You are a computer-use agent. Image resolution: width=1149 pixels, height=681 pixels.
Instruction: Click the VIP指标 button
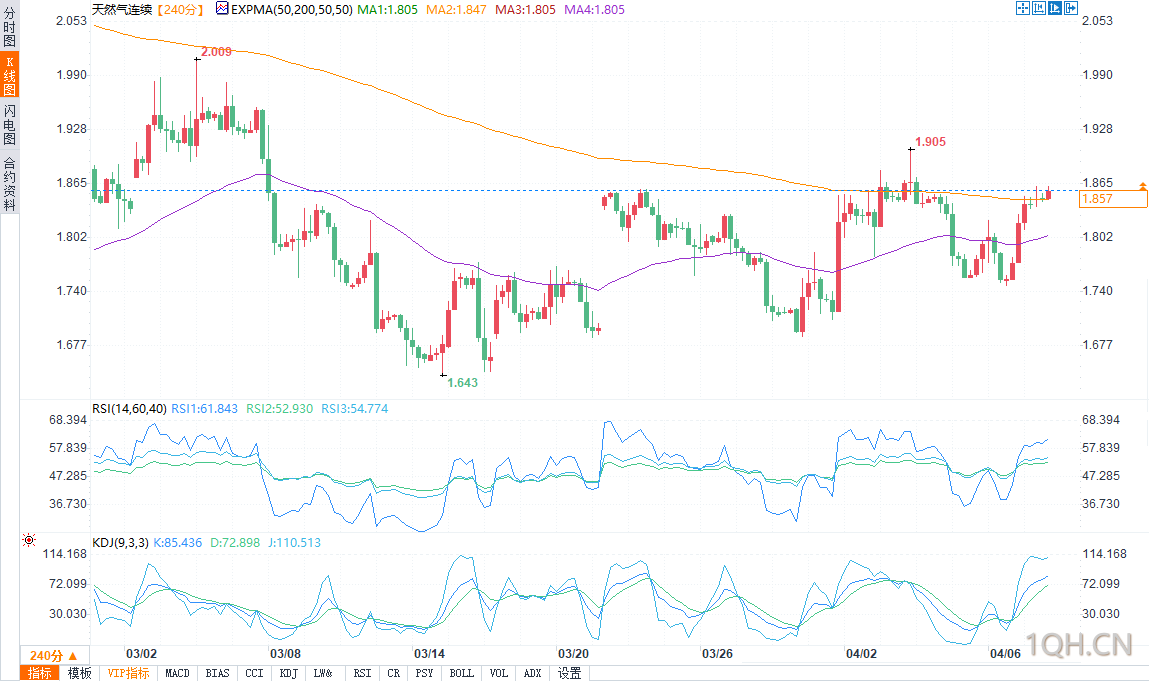[128, 673]
